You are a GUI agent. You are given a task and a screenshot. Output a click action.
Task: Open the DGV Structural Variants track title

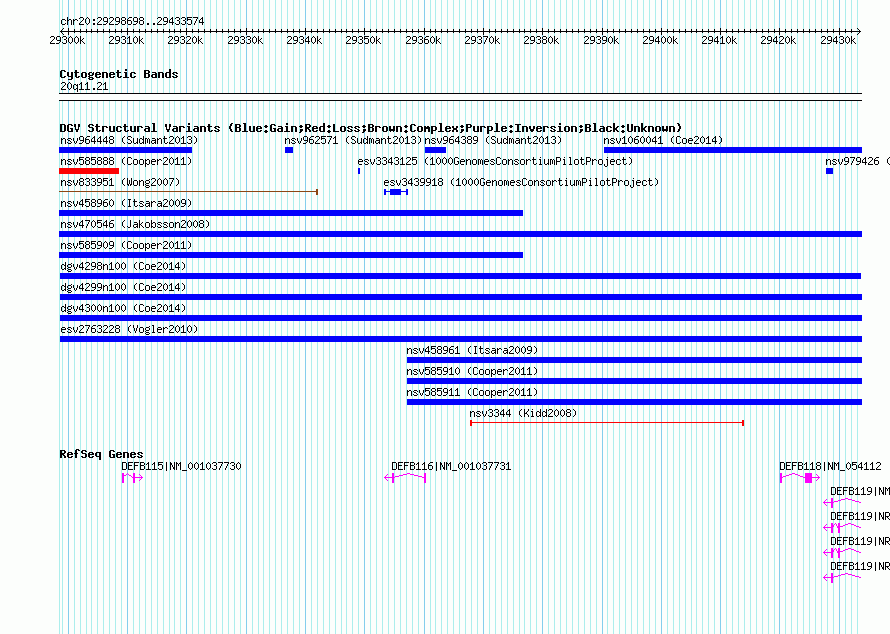tap(371, 128)
